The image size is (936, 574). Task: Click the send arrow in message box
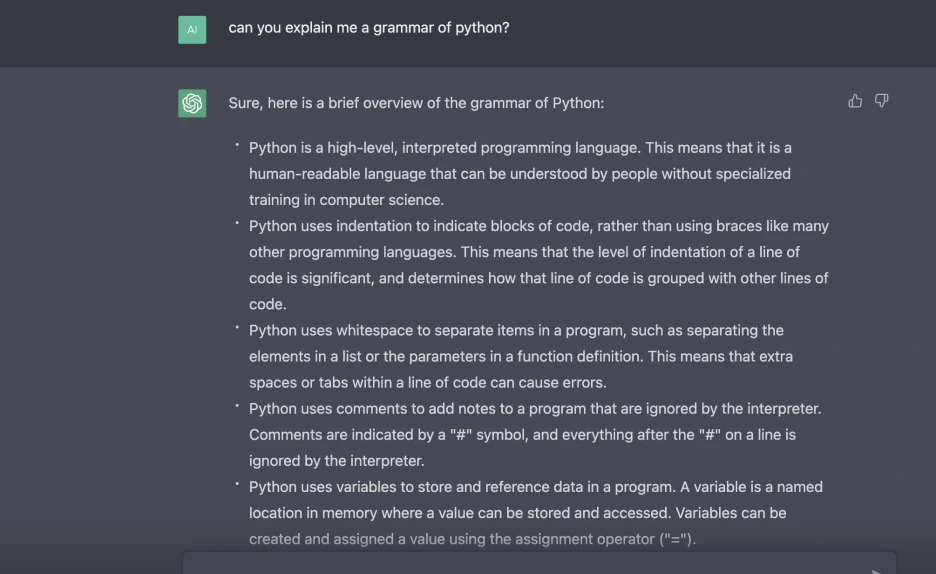tap(876, 571)
